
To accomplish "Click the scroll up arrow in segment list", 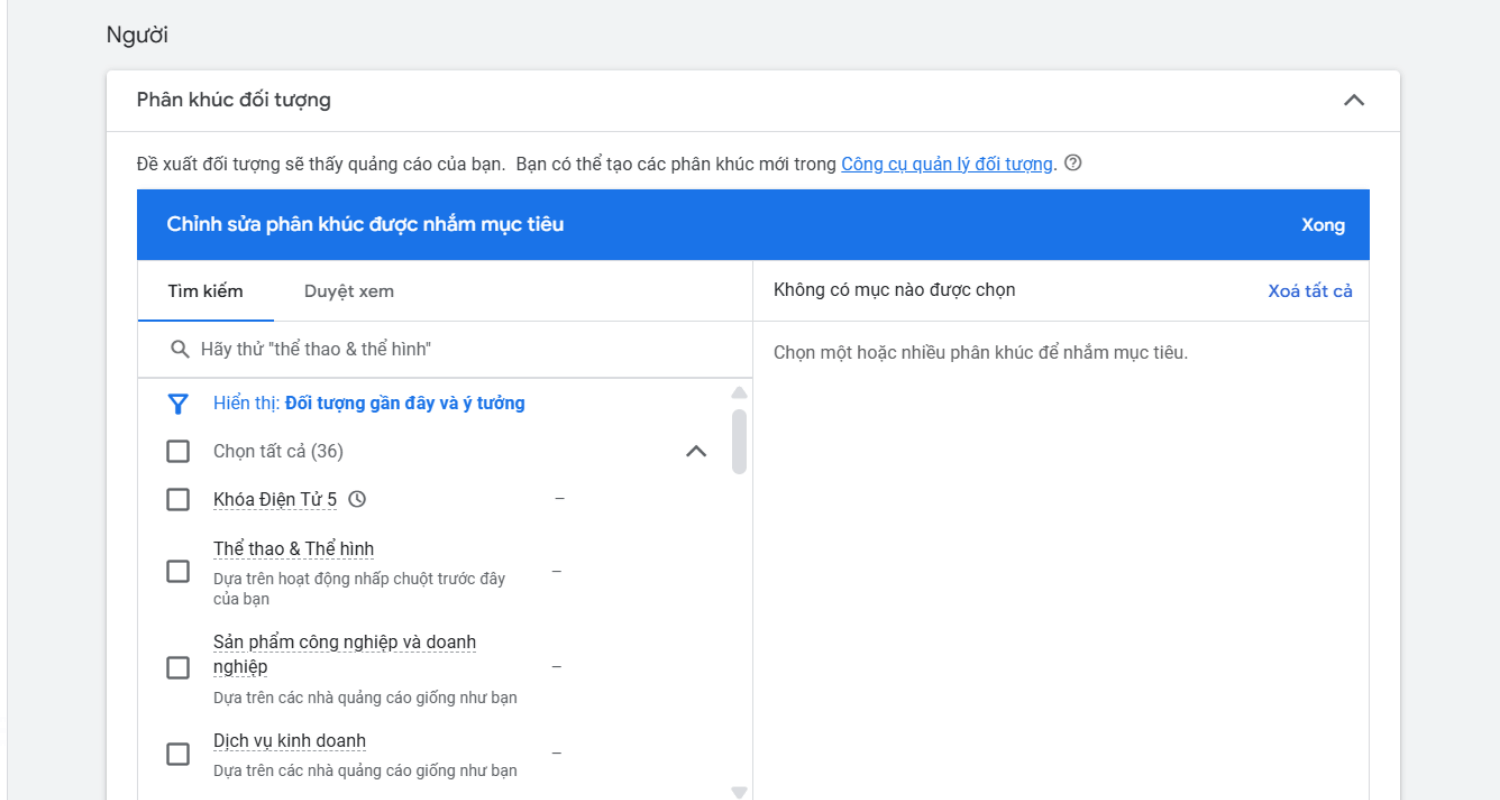I will pos(739,393).
